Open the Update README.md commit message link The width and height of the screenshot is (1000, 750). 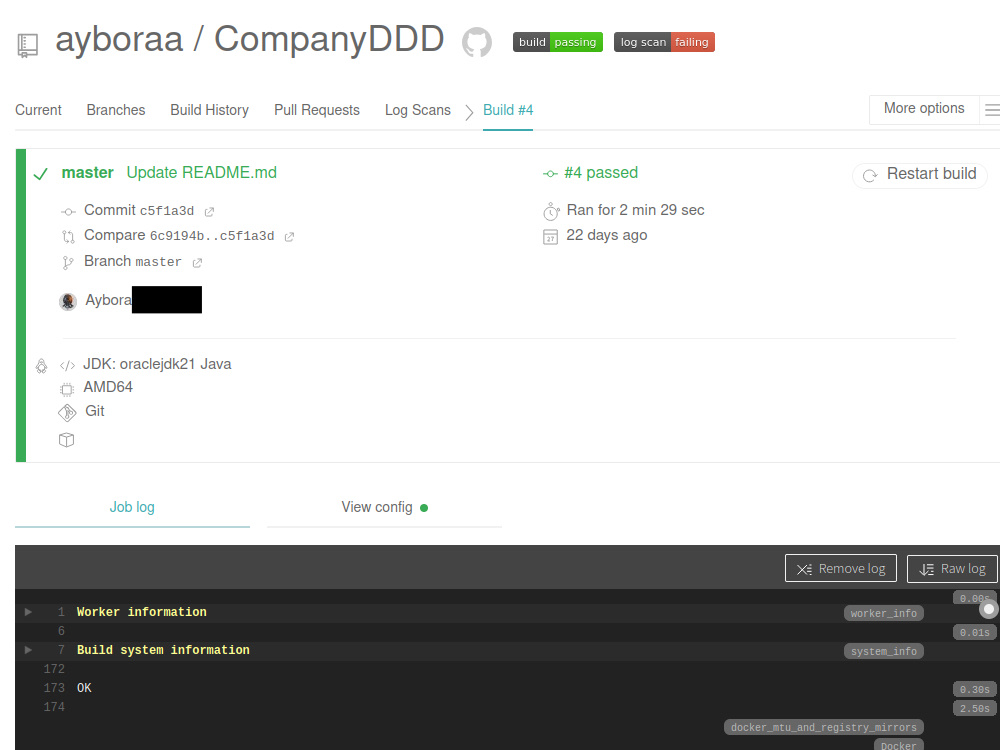(202, 172)
